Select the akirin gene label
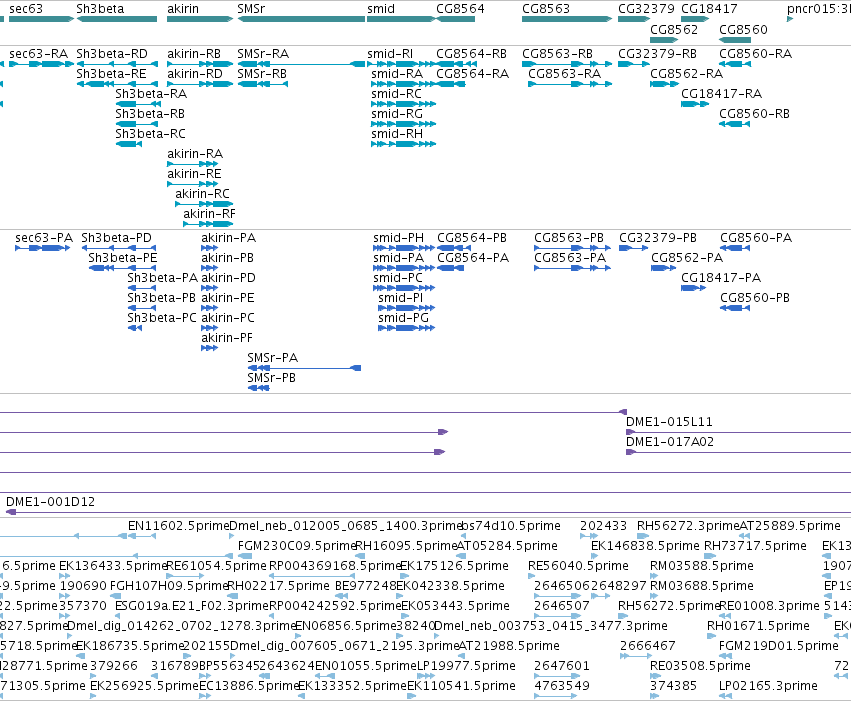 coord(183,9)
